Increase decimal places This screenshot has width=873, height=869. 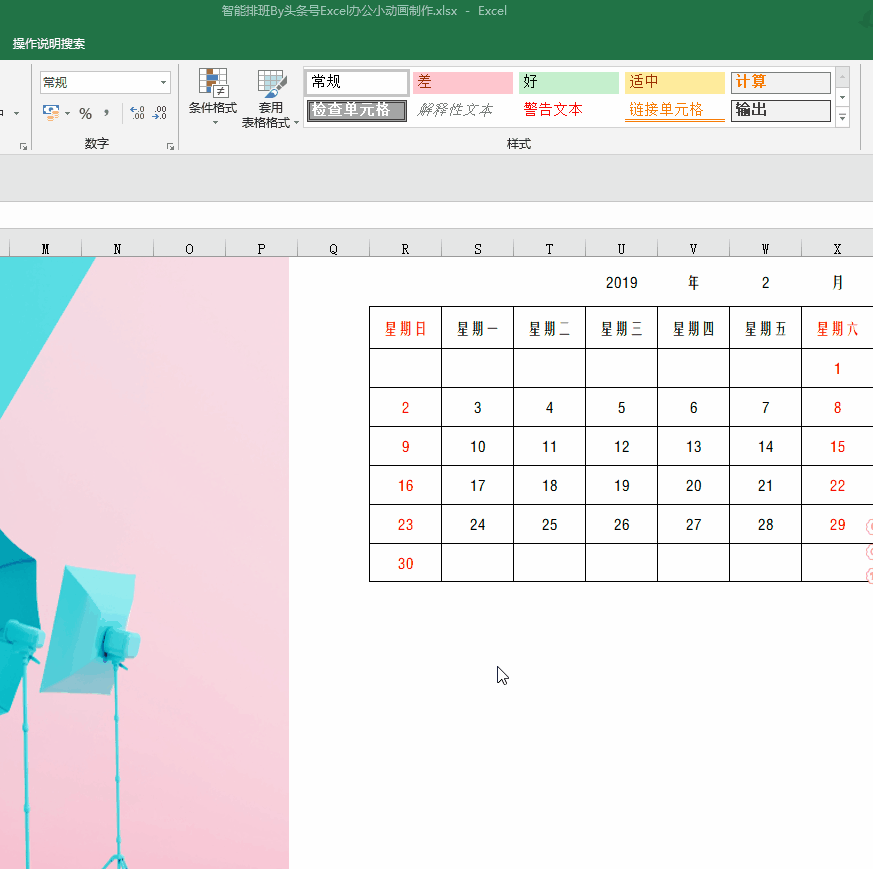pyautogui.click(x=137, y=114)
